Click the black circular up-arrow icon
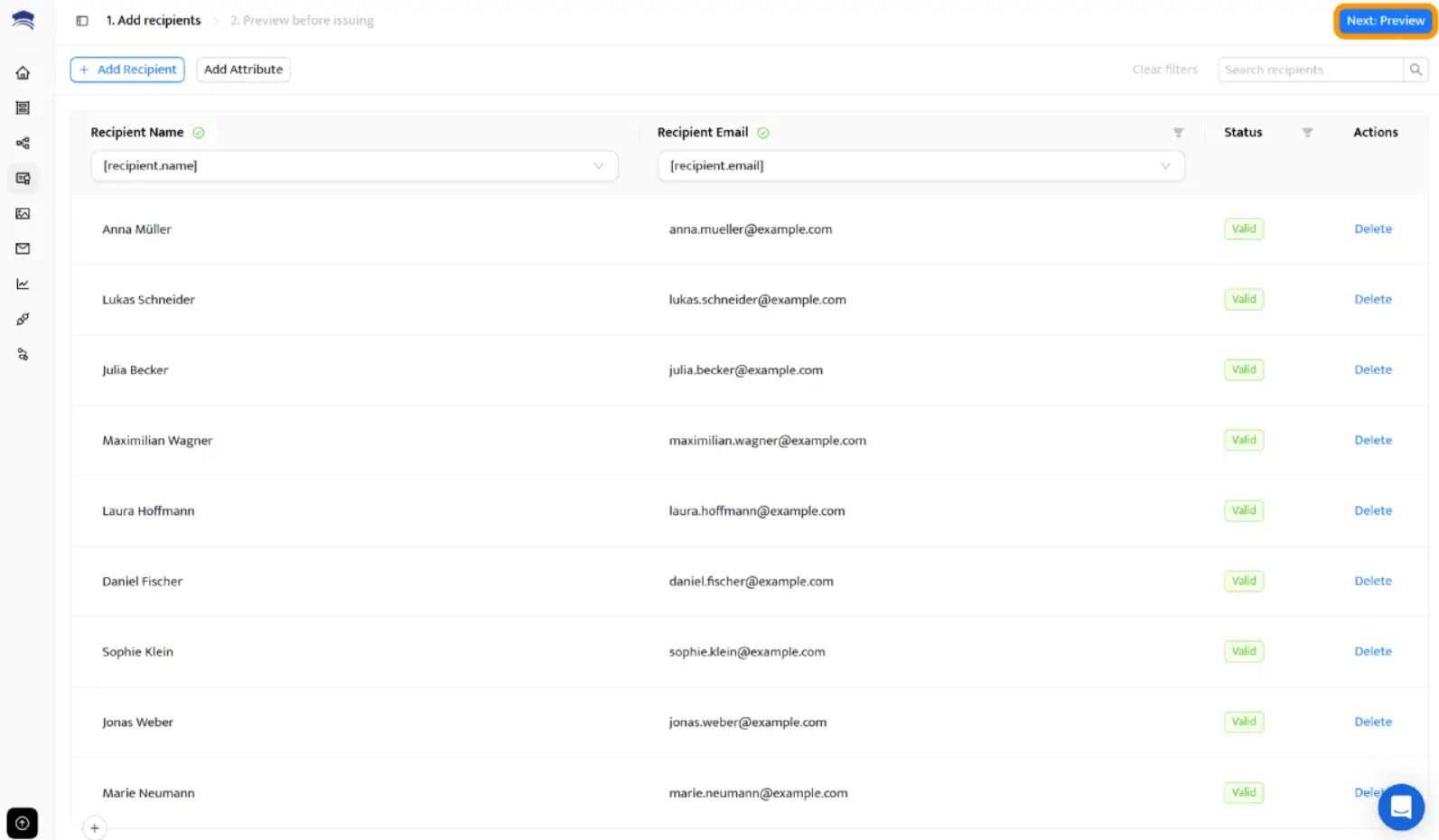 (23, 823)
